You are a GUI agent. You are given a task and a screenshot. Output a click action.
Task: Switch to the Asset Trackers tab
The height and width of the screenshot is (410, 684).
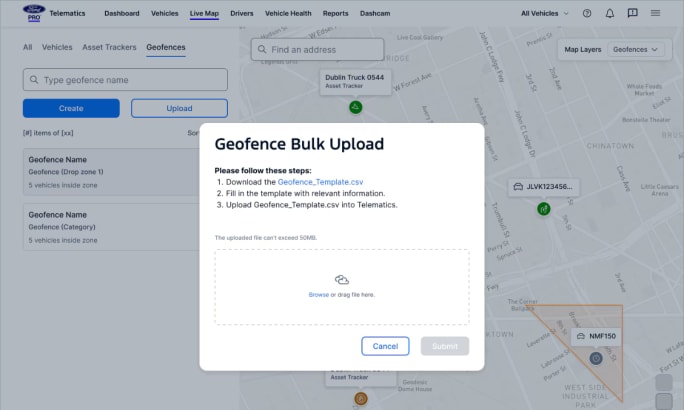tap(109, 47)
